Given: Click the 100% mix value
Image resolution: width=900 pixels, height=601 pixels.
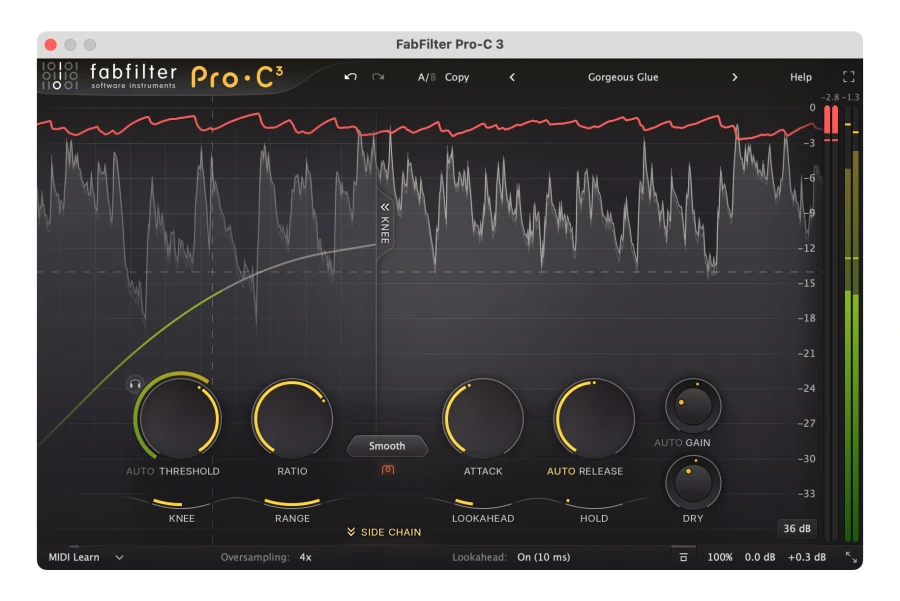Looking at the screenshot, I should (x=719, y=557).
